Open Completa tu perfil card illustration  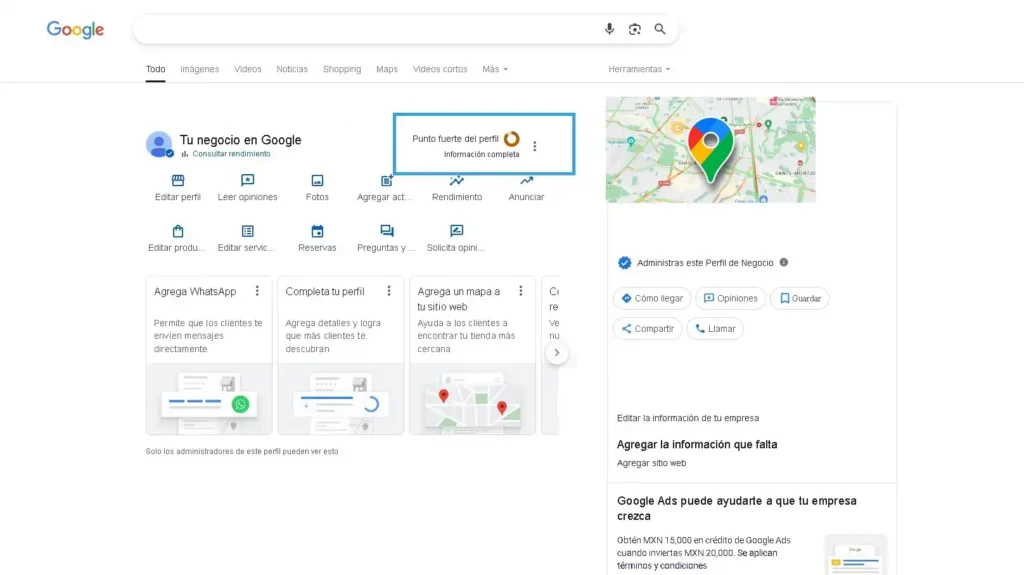(341, 399)
